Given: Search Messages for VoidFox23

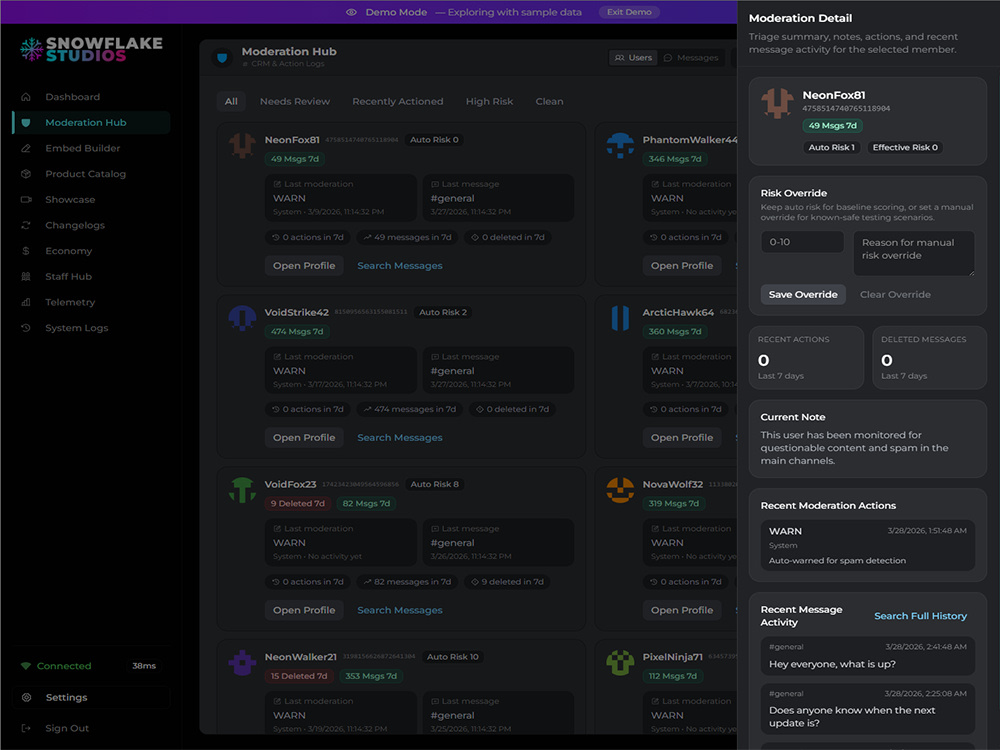Looking at the screenshot, I should click(400, 610).
